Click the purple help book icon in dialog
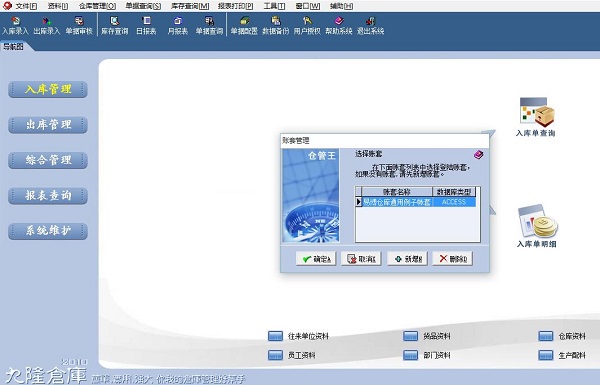This screenshot has width=600, height=385. (478, 155)
